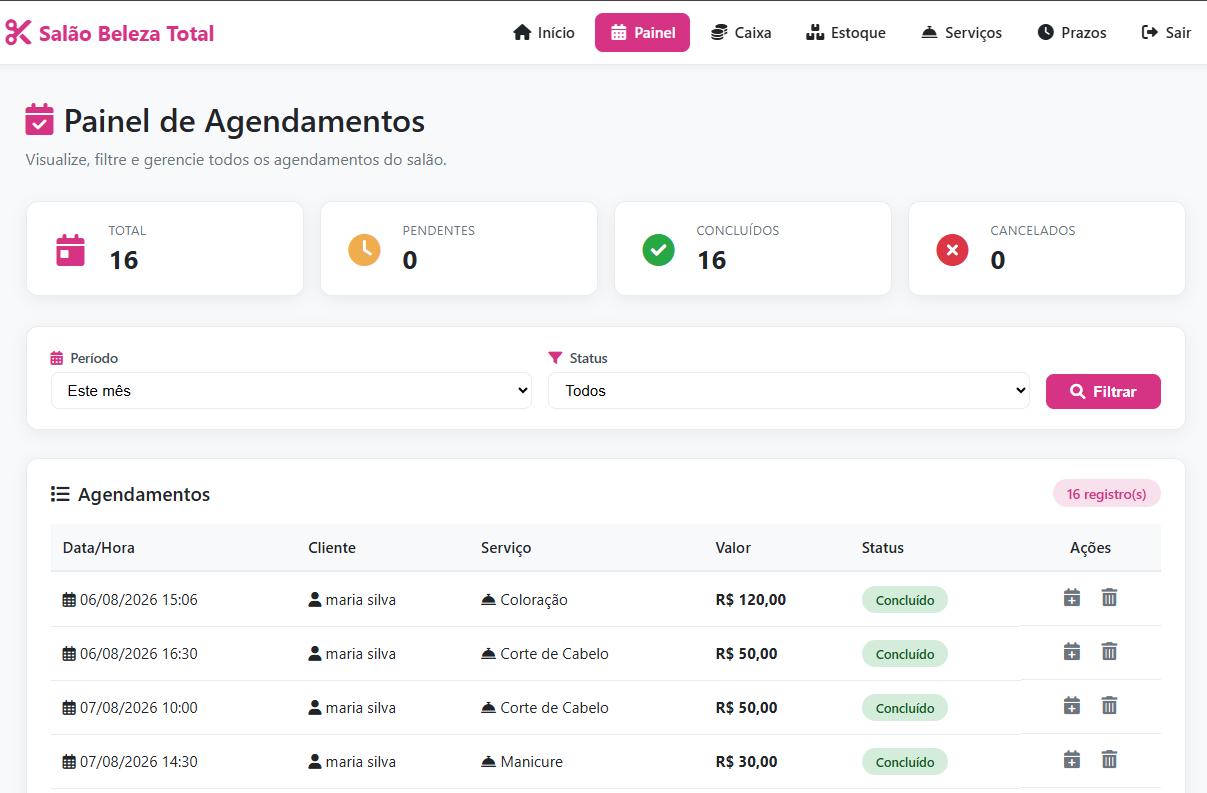Click reschedule icon for 07/08/2026 10:00 row

tap(1072, 706)
